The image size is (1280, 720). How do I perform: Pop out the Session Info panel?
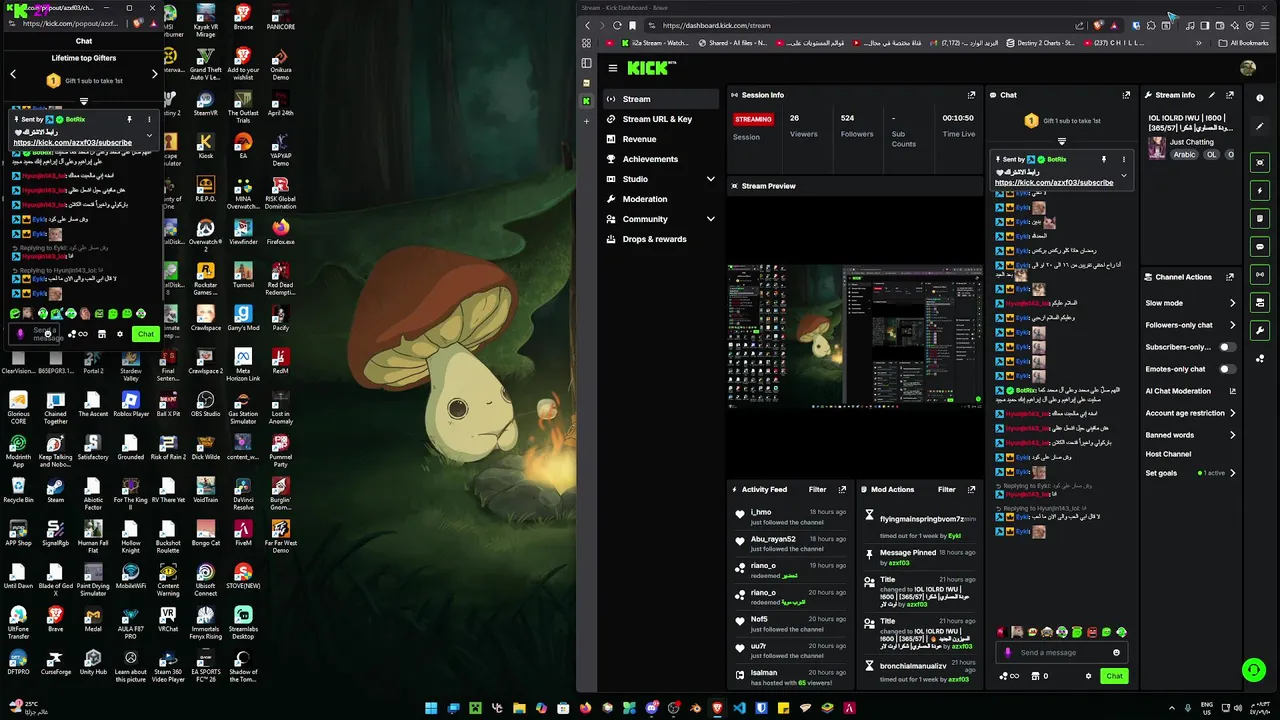coord(971,95)
